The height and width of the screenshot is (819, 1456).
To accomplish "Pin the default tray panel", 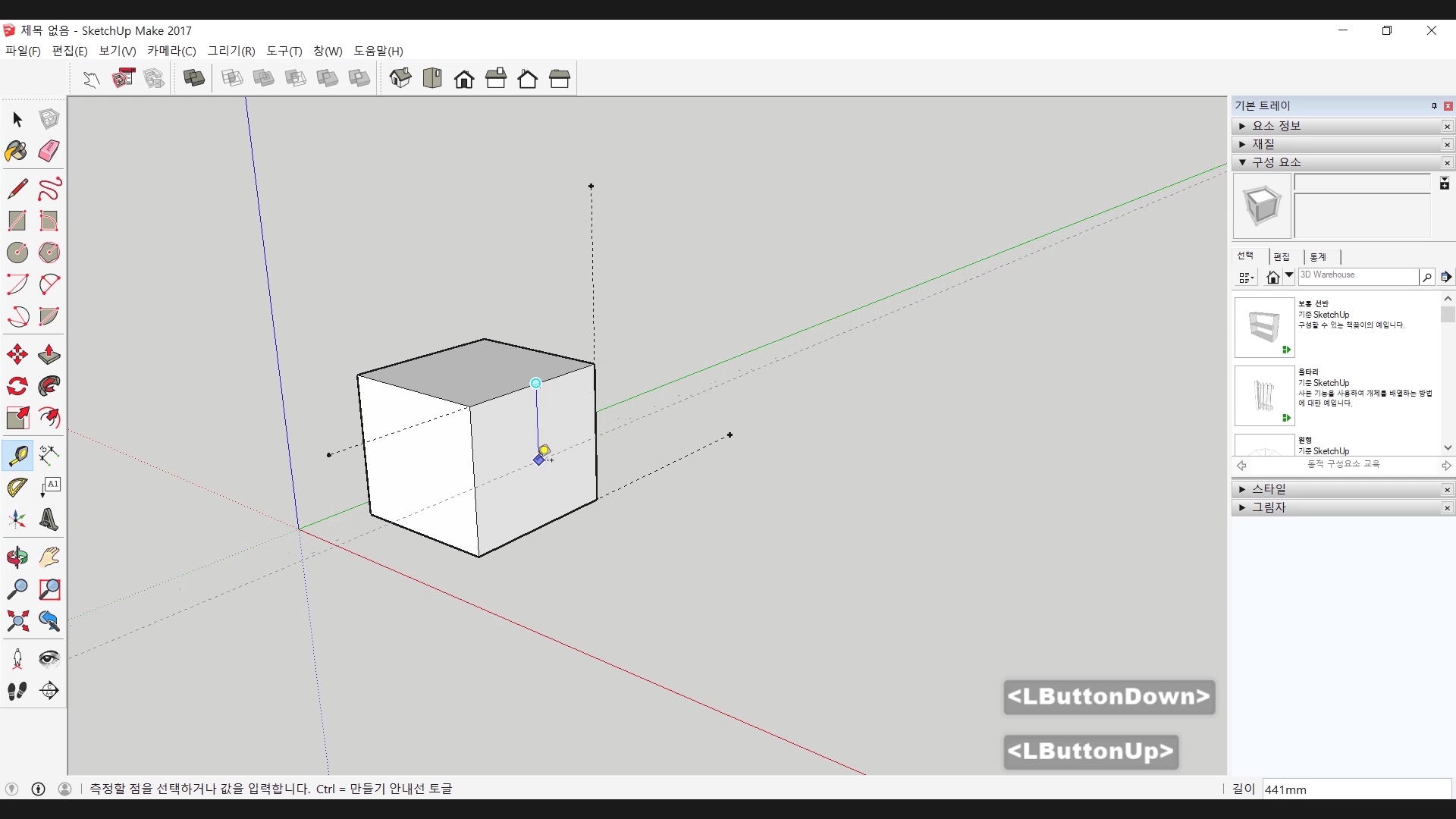I will [1434, 106].
